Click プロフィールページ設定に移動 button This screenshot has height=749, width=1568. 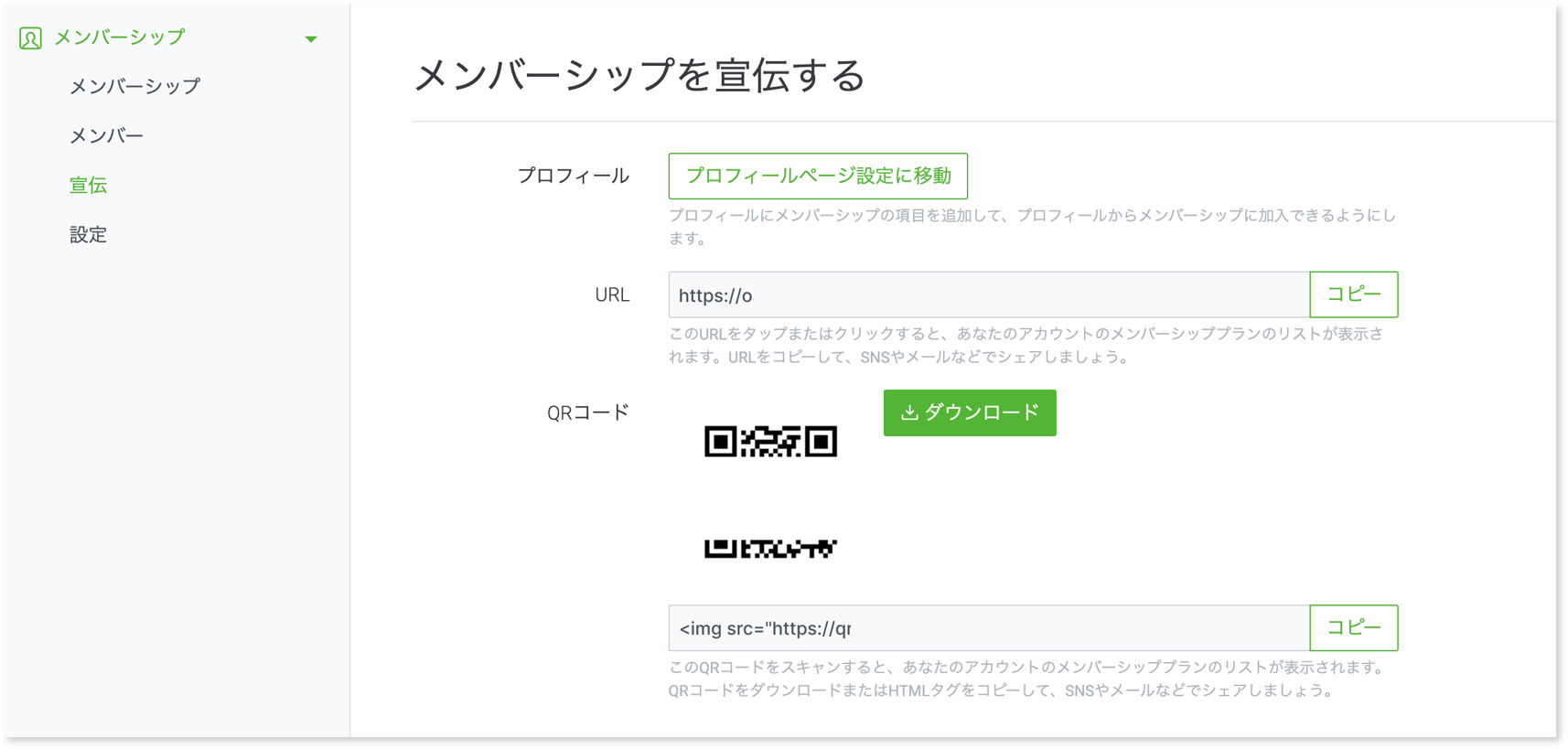[818, 176]
